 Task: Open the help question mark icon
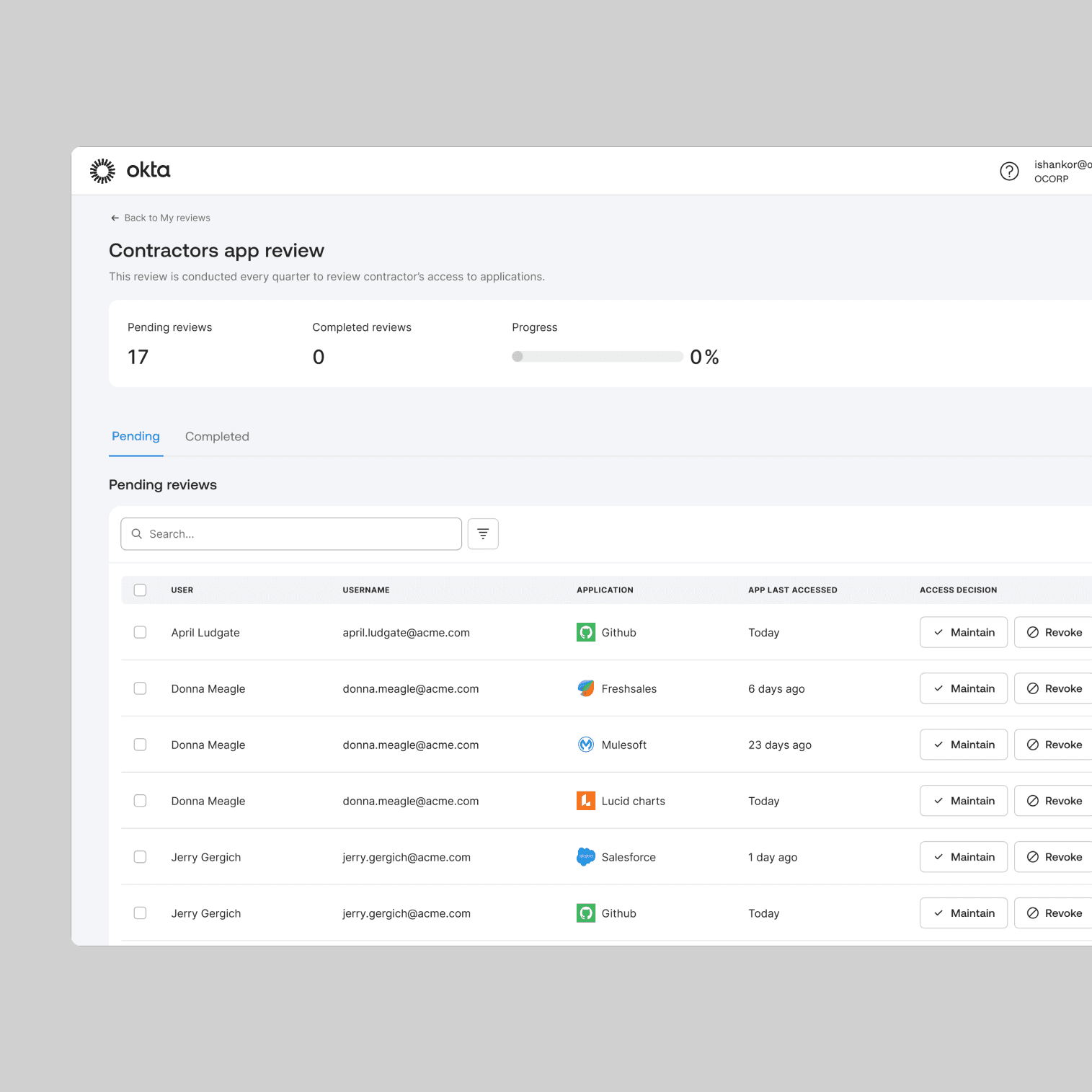click(x=1009, y=171)
